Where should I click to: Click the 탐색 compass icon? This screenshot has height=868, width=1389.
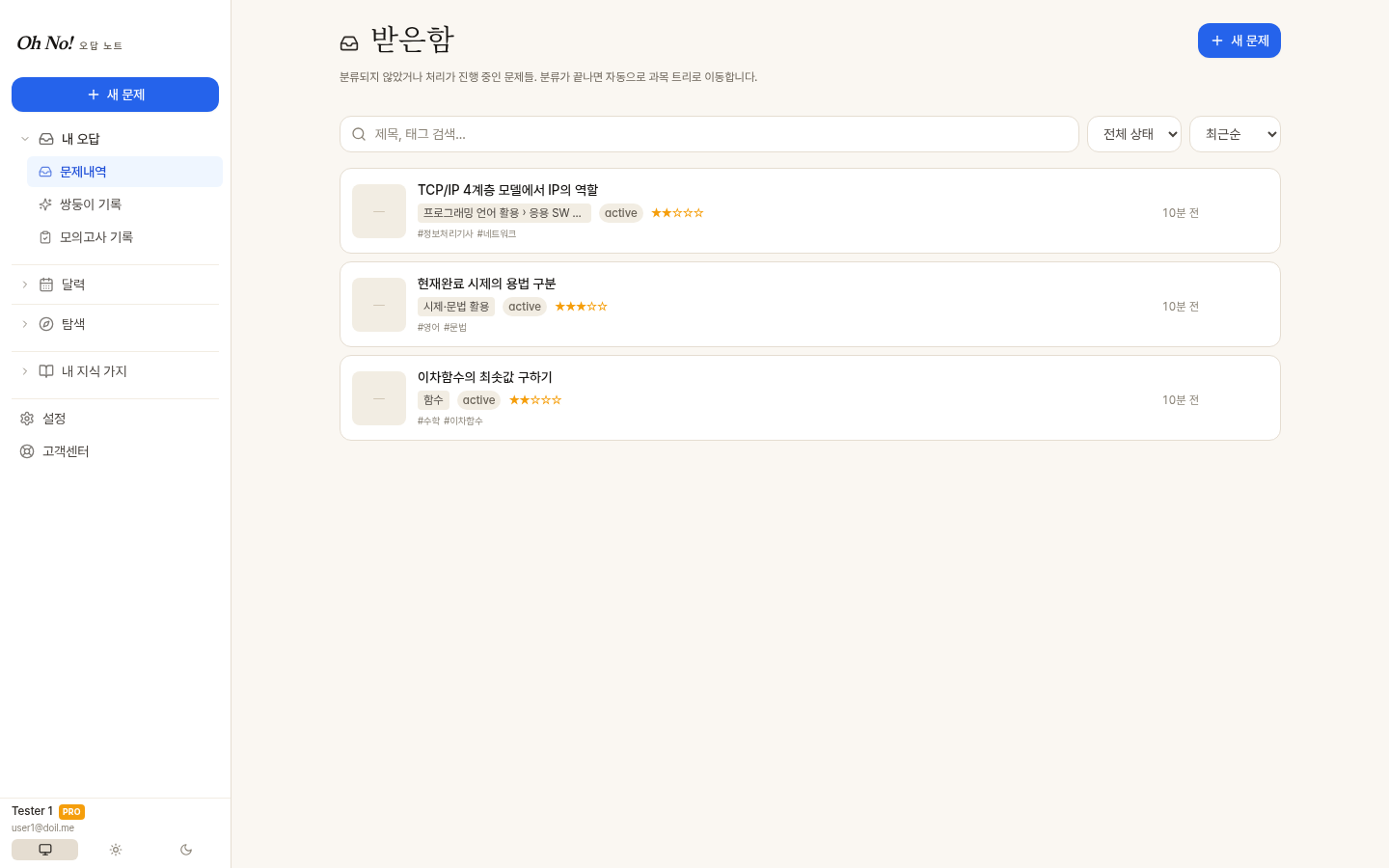46,324
